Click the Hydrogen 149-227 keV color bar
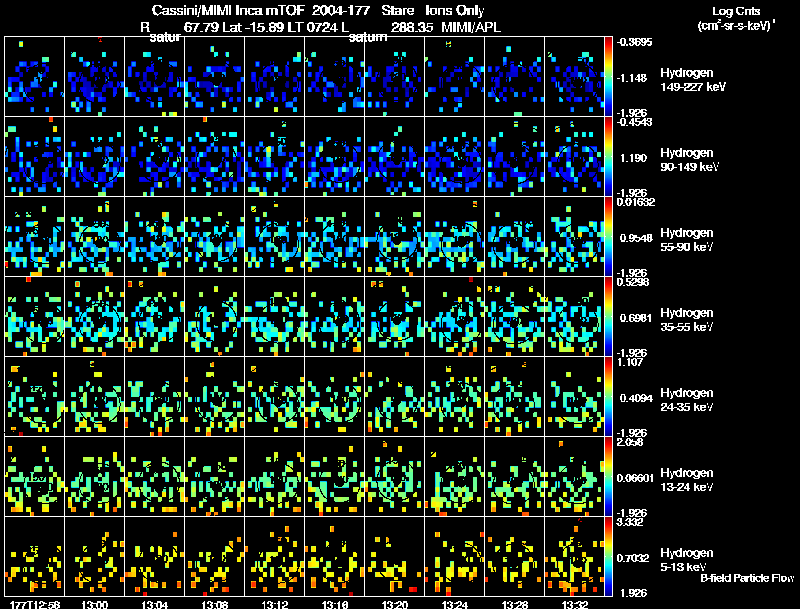The image size is (800, 609). pyautogui.click(x=608, y=77)
